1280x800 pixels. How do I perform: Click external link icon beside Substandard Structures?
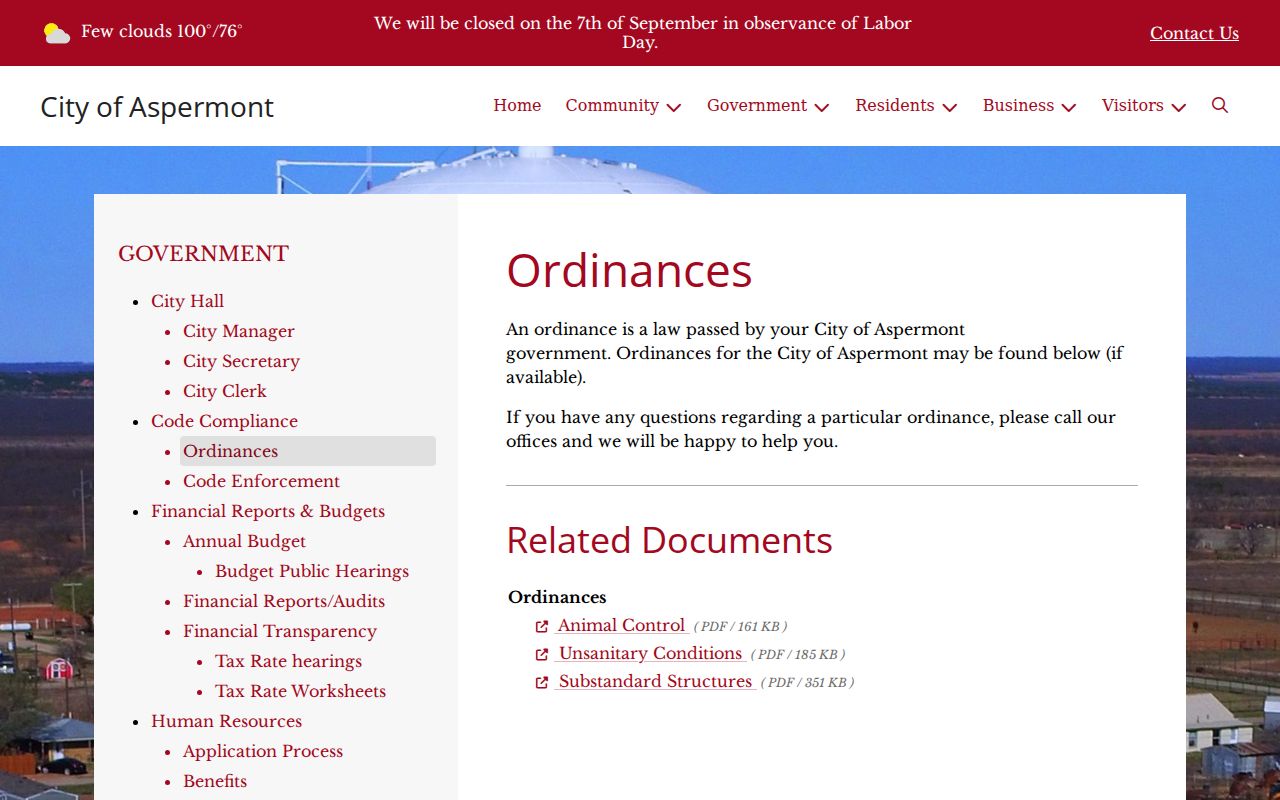click(542, 682)
